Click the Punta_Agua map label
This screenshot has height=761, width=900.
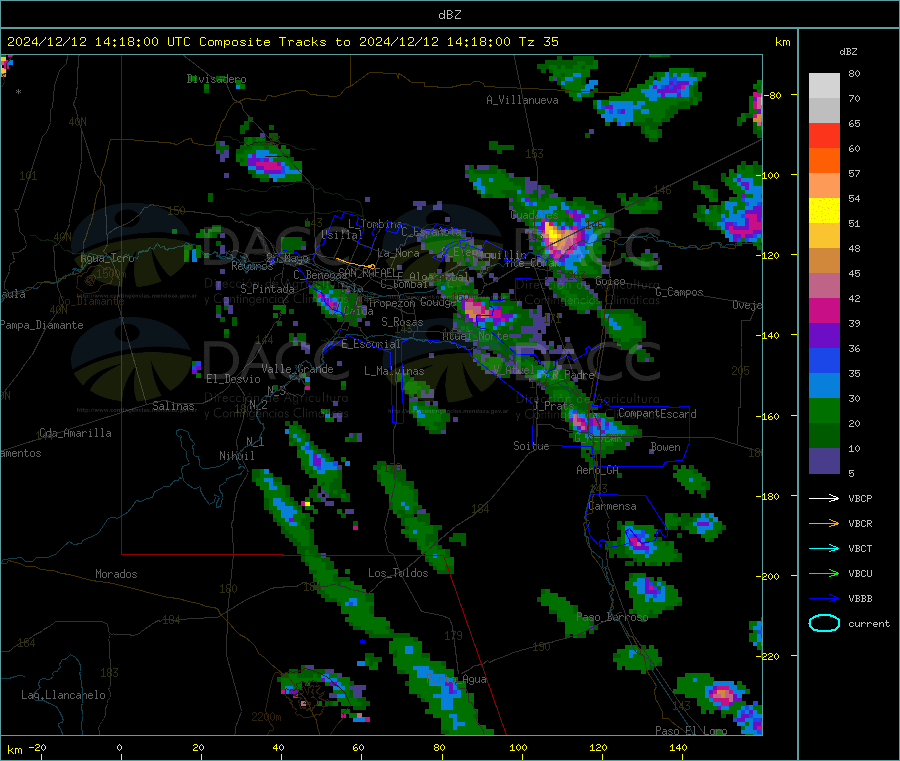[457, 679]
